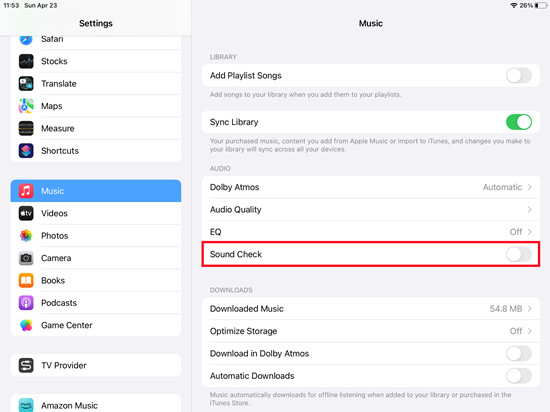The image size is (550, 412).
Task: Tap the Camera icon in sidebar
Action: point(26,258)
